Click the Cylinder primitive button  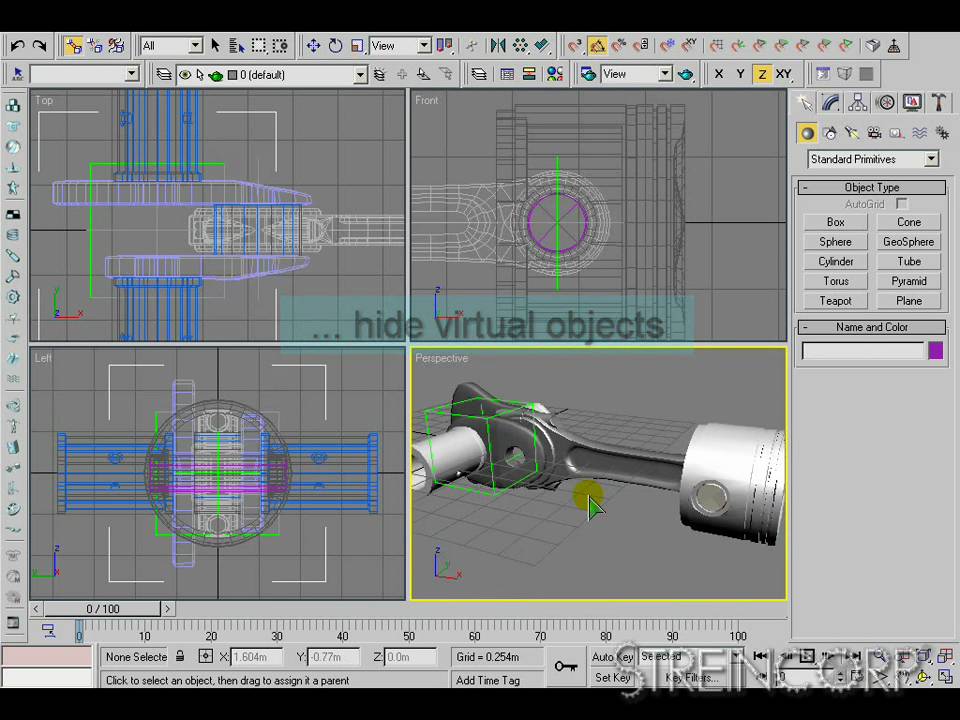[x=836, y=262]
